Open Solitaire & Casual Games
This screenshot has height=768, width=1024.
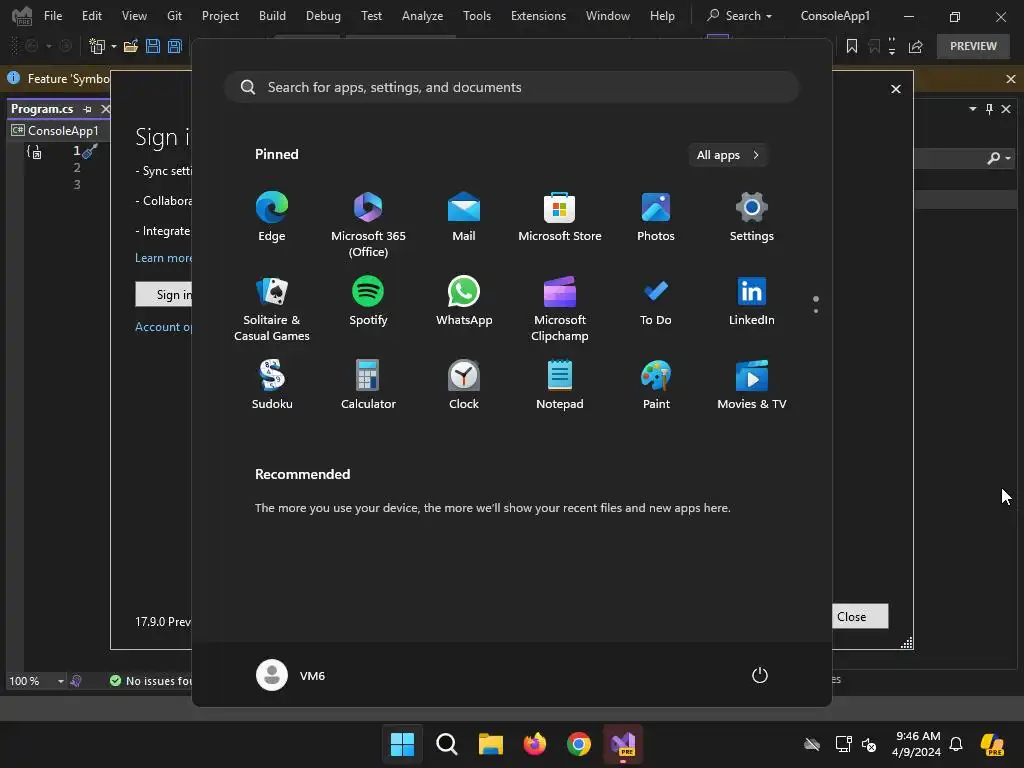[272, 308]
